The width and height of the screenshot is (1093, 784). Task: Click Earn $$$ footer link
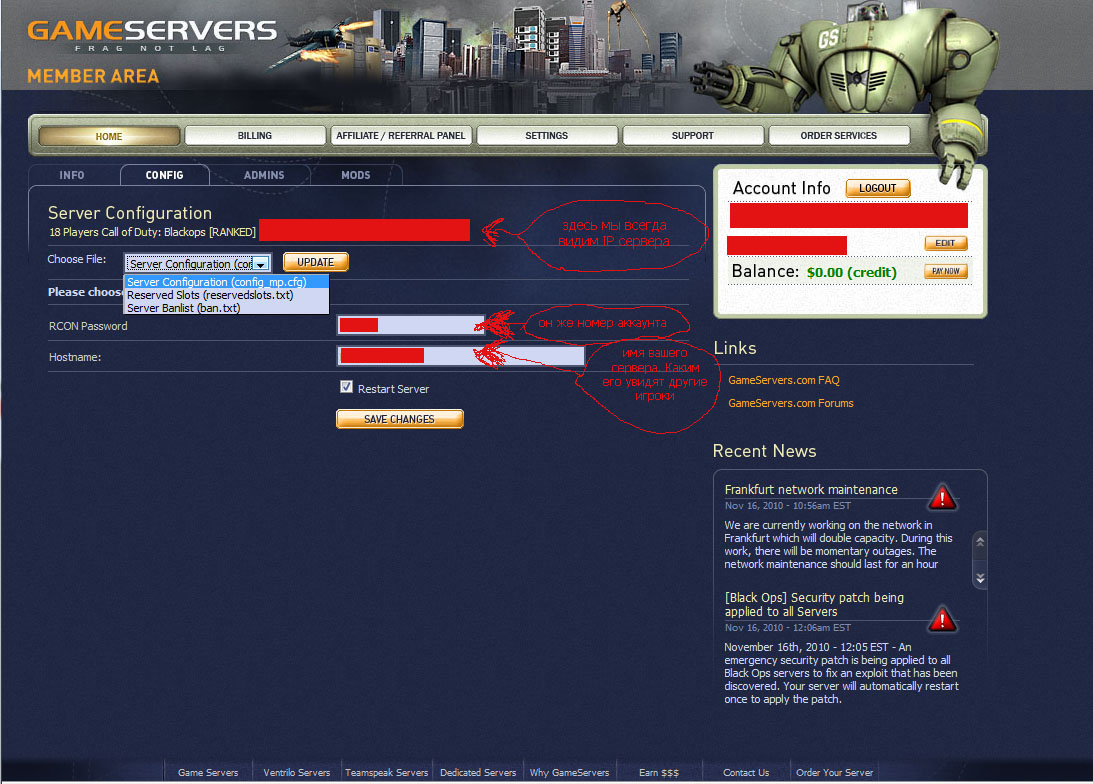[x=659, y=772]
